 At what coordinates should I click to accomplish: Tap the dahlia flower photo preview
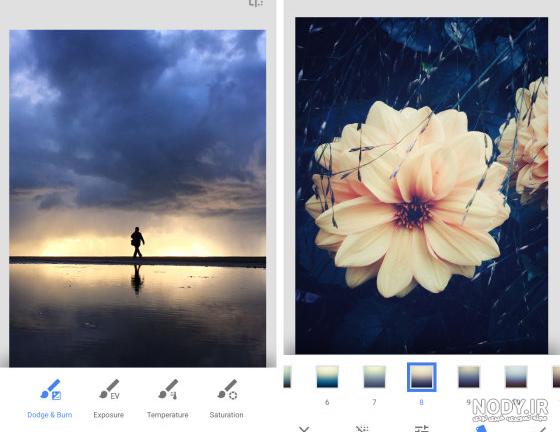(421, 186)
